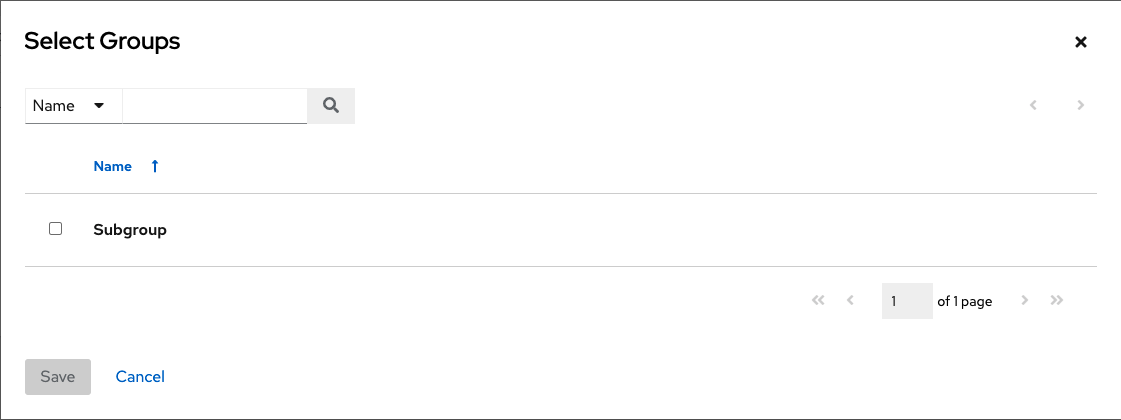
Task: Close the Select Groups dialog
Action: [x=1080, y=42]
